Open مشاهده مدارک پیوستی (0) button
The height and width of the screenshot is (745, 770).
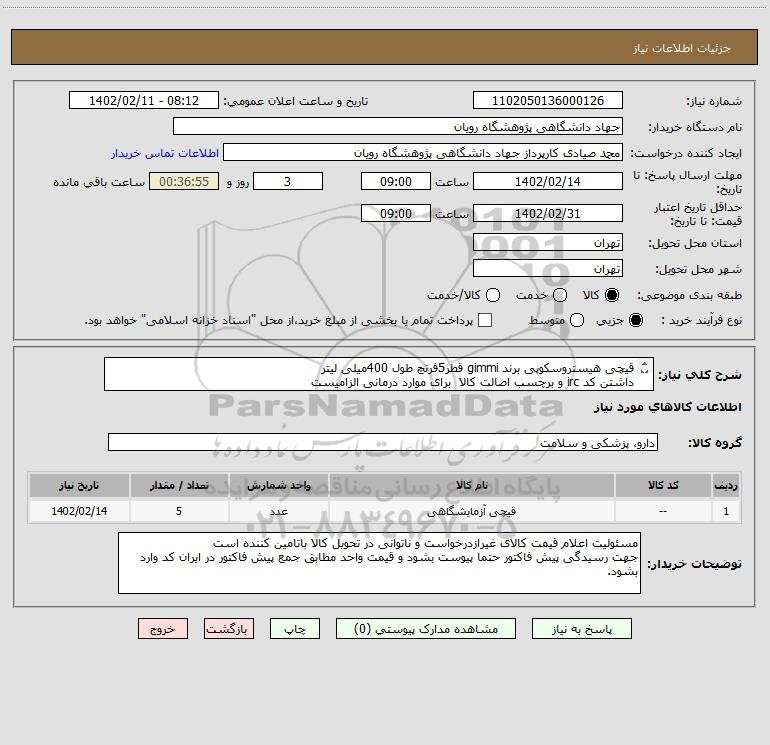coord(426,629)
